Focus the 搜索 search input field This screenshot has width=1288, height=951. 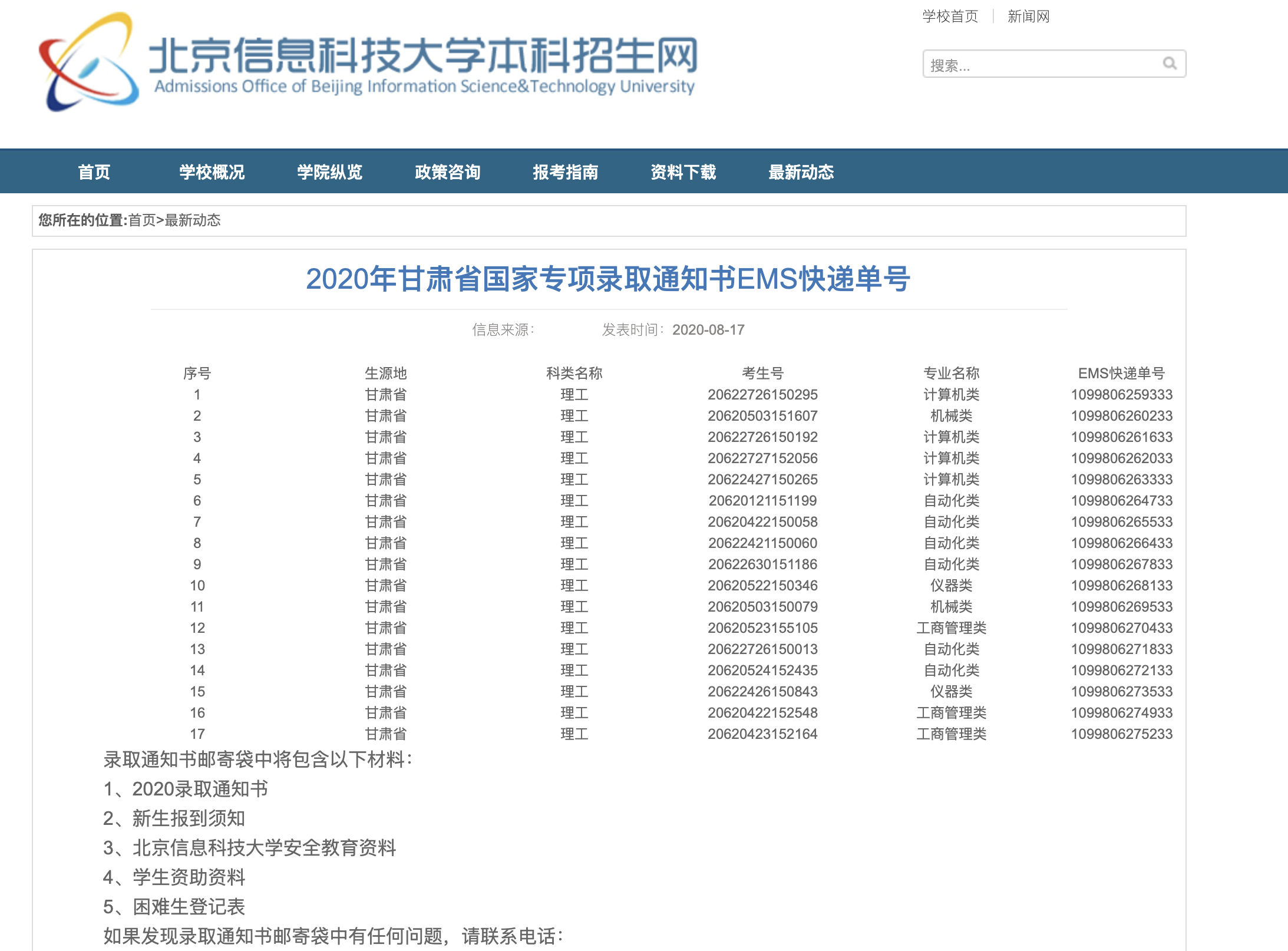click(1054, 64)
